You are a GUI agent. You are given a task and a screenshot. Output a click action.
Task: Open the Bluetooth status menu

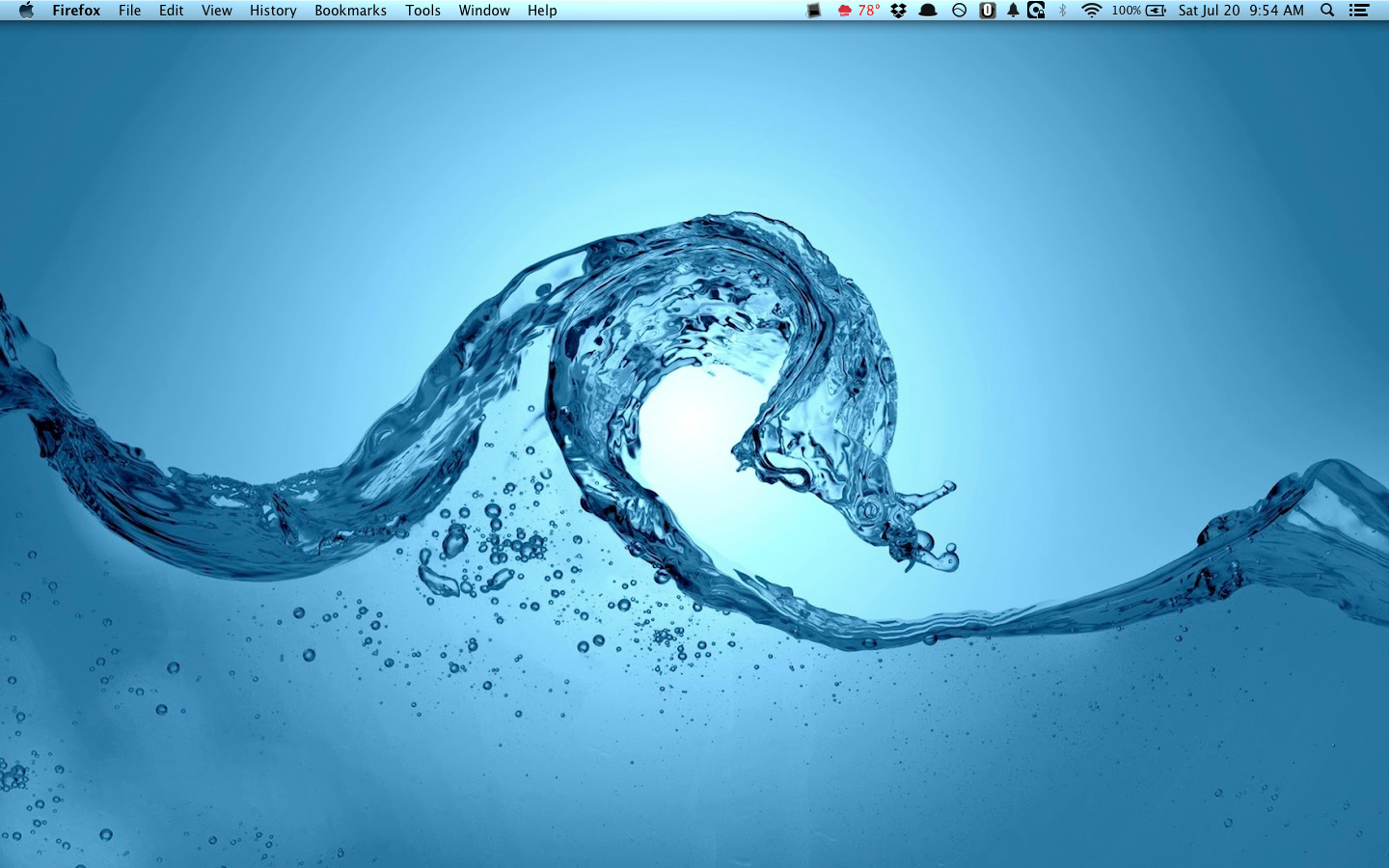tap(1062, 11)
